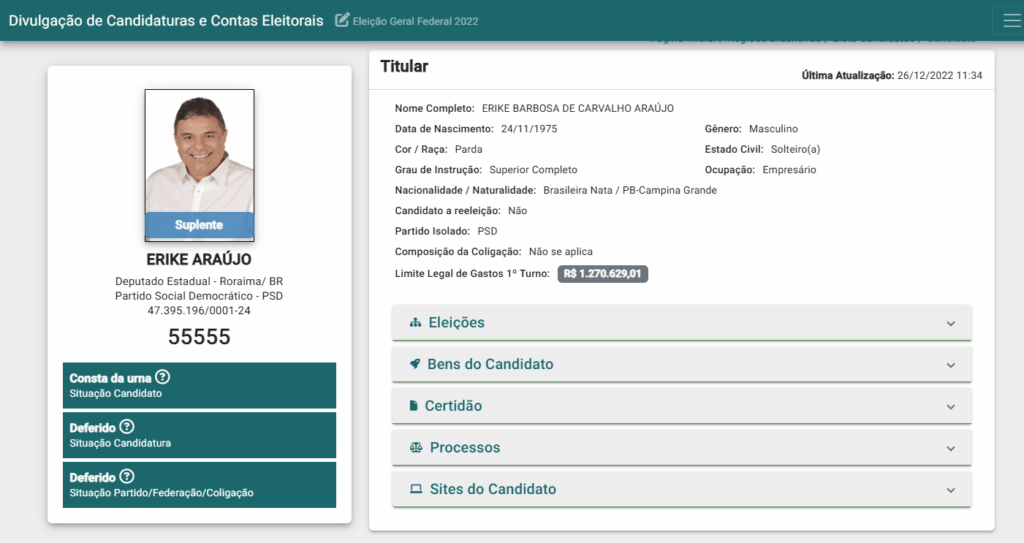Click the Consta da urna status panel

(x=199, y=385)
